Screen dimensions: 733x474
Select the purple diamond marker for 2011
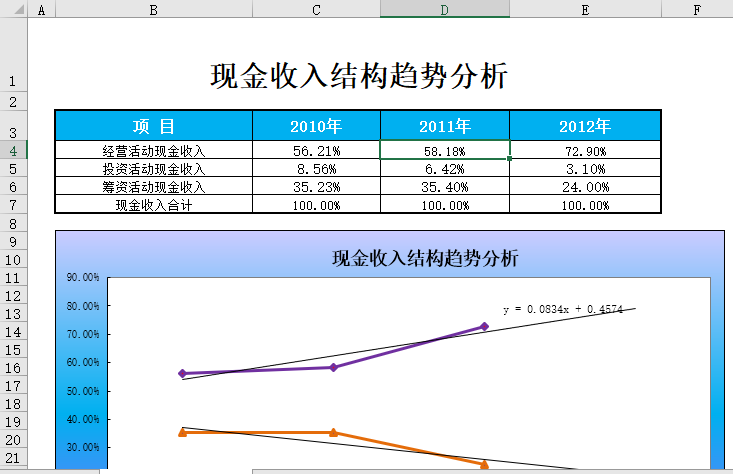pyautogui.click(x=333, y=367)
